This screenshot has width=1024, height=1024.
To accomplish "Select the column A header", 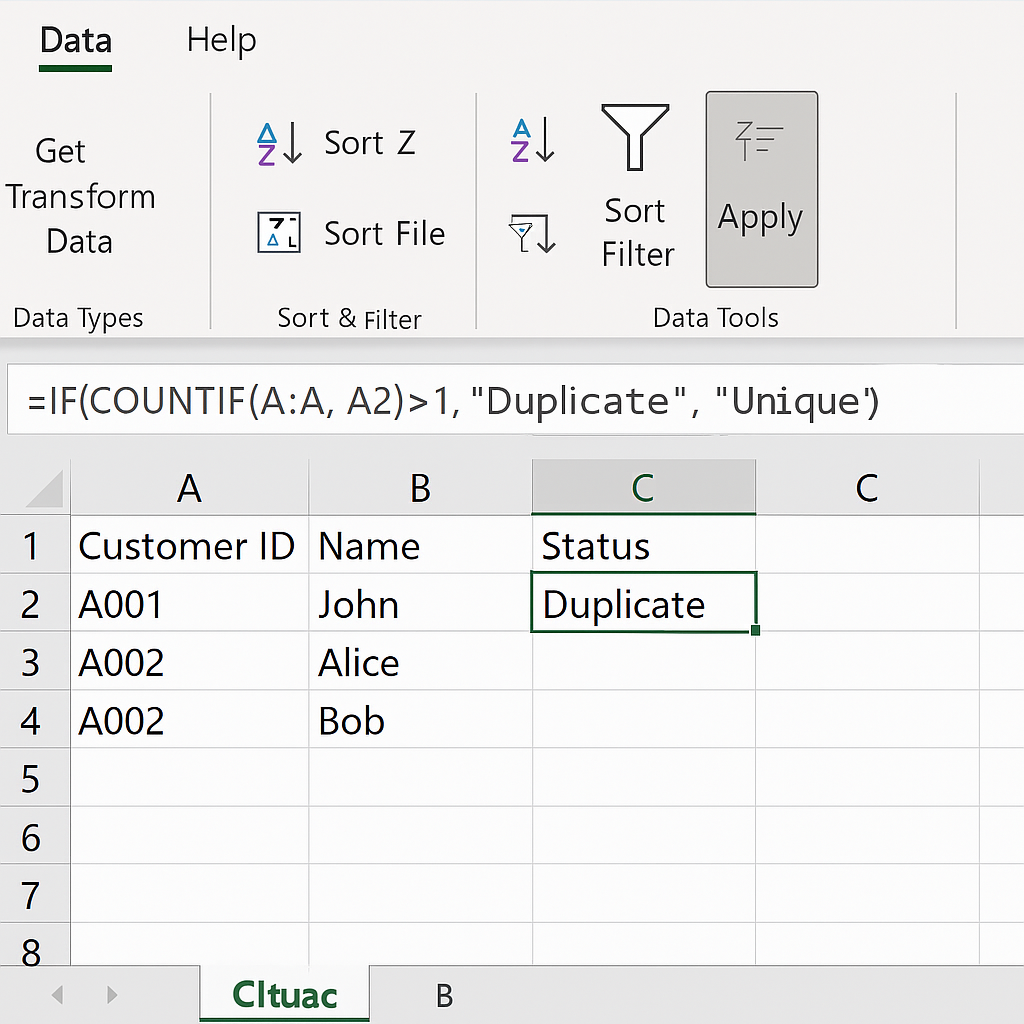I will (189, 488).
